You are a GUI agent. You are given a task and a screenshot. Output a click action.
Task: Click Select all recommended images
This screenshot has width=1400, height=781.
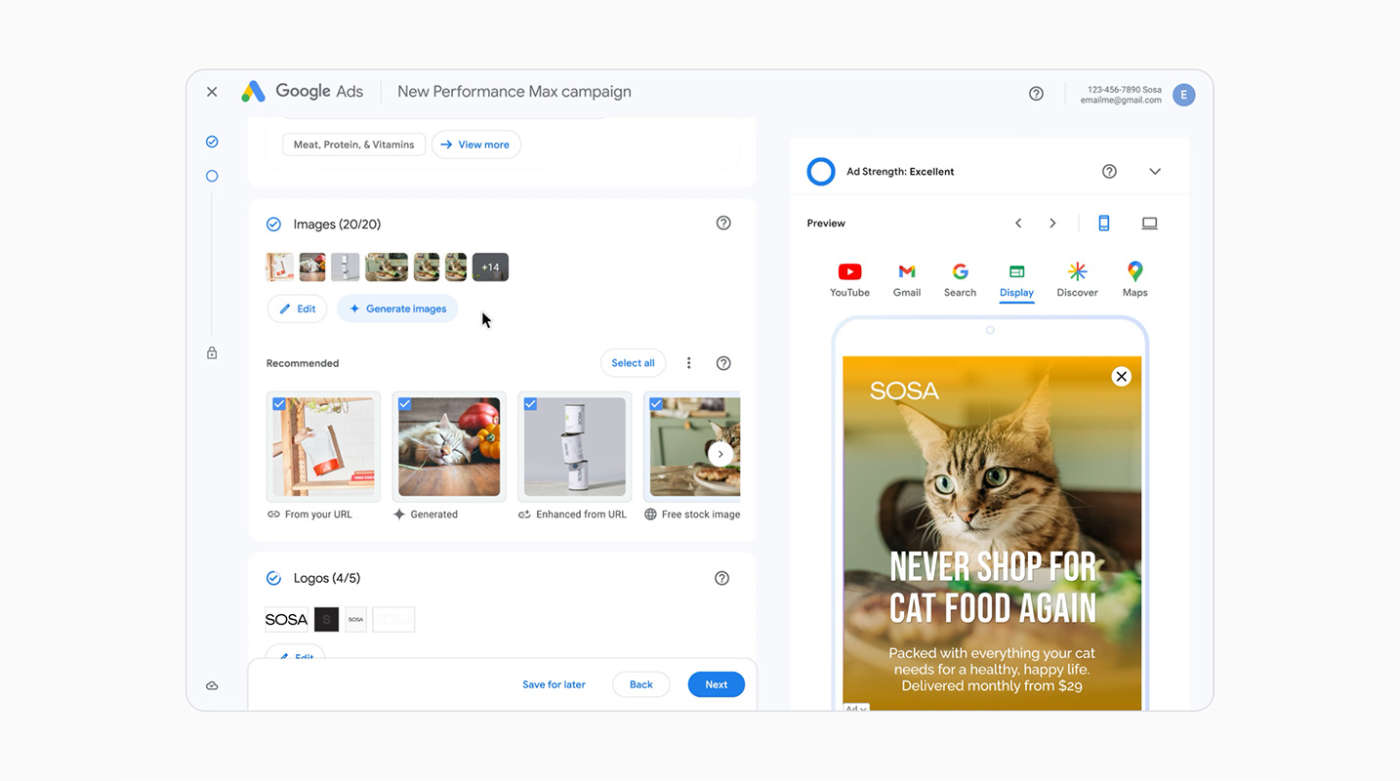pos(633,363)
